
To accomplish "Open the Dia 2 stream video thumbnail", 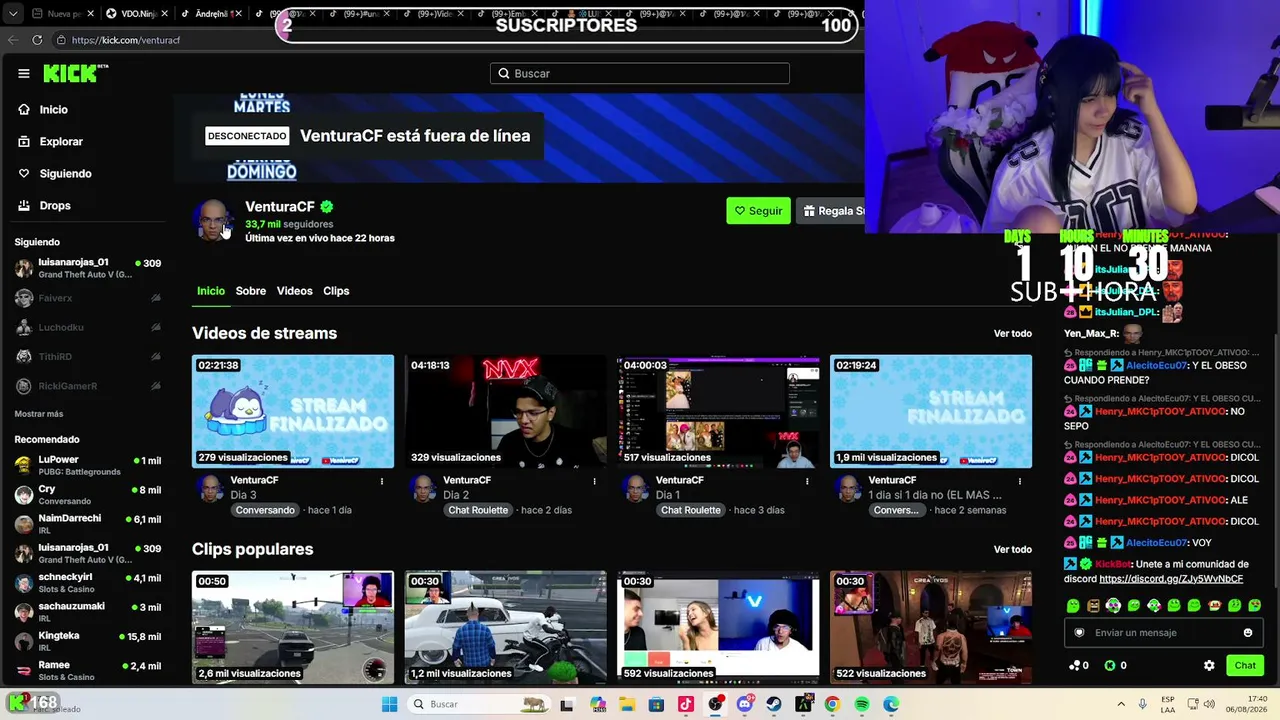I will 506,411.
